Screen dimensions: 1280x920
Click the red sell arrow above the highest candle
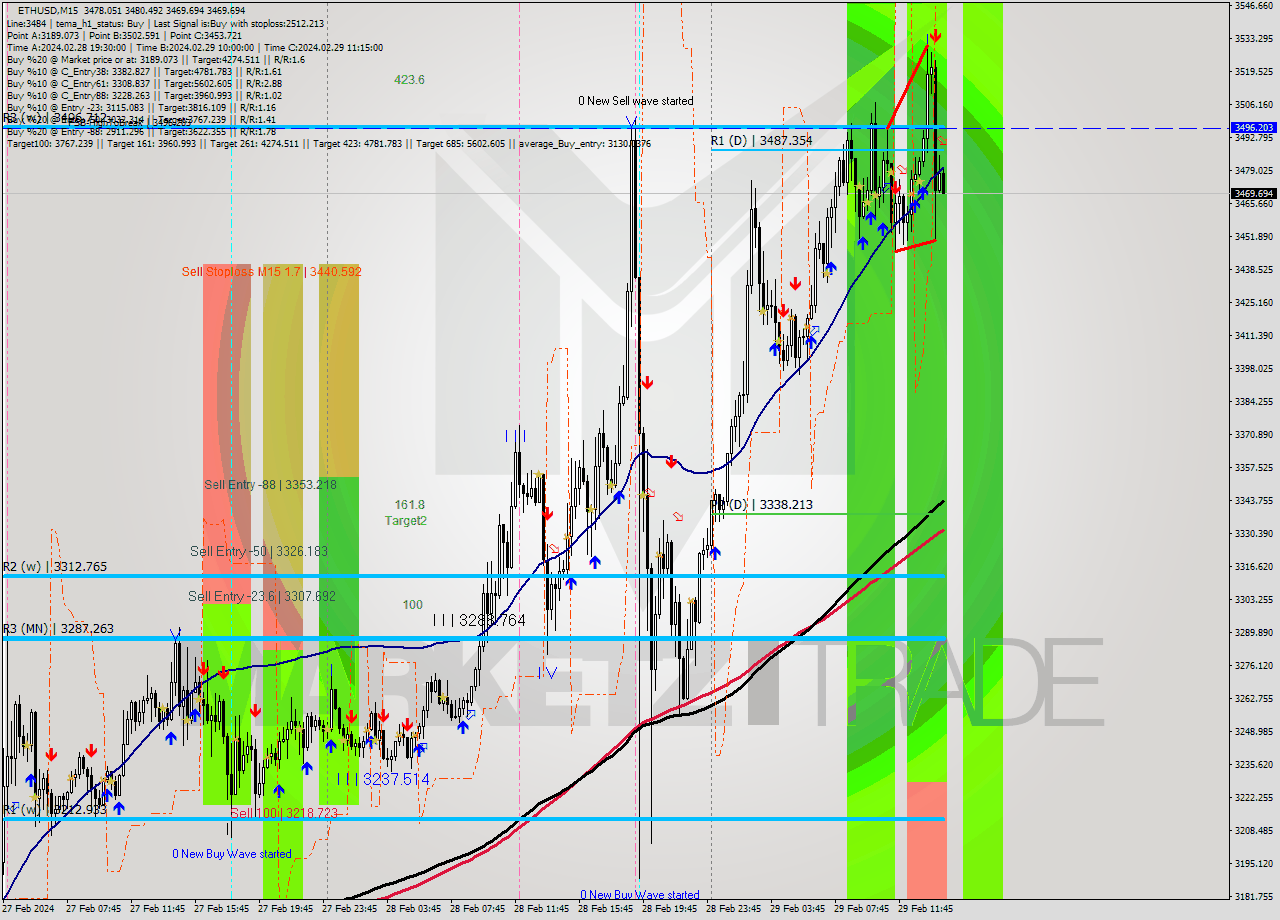click(934, 36)
